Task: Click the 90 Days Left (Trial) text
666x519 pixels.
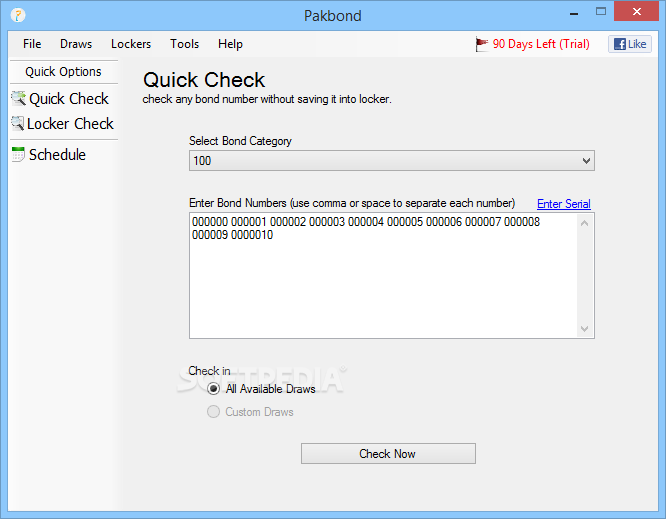Action: 541,44
